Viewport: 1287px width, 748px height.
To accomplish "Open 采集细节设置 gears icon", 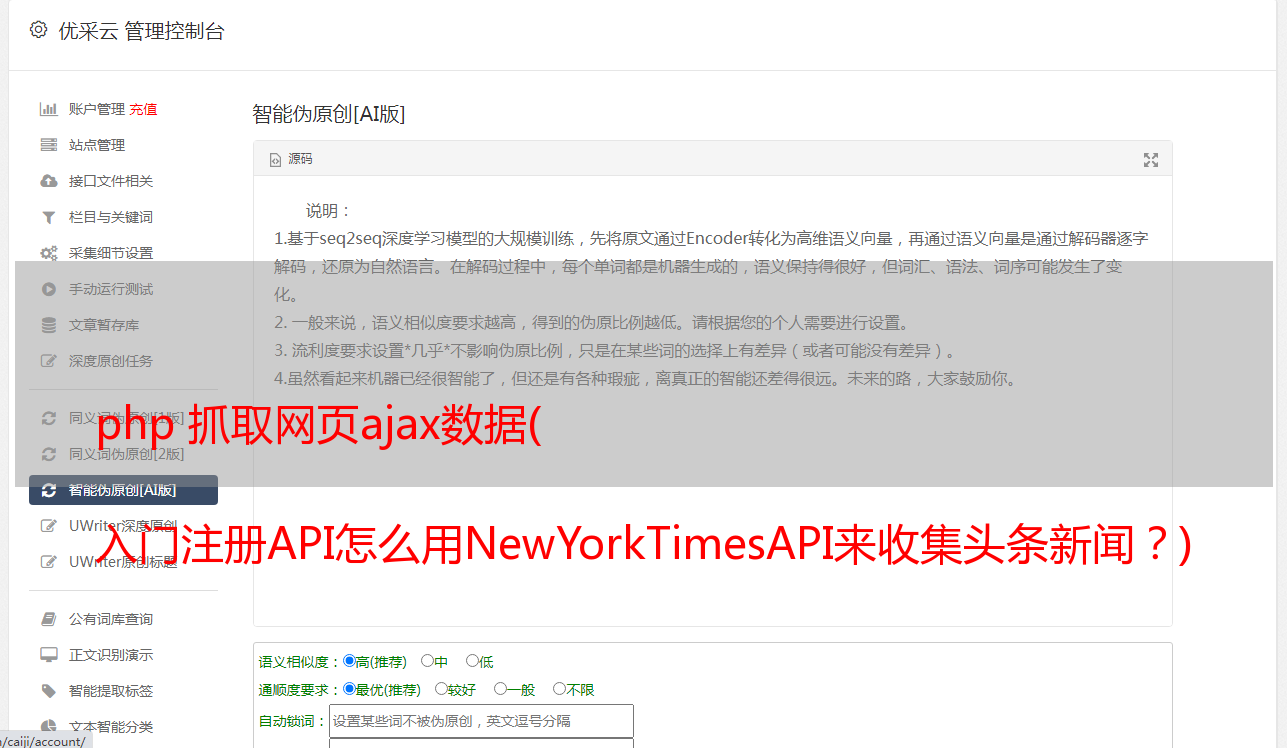I will click(48, 253).
